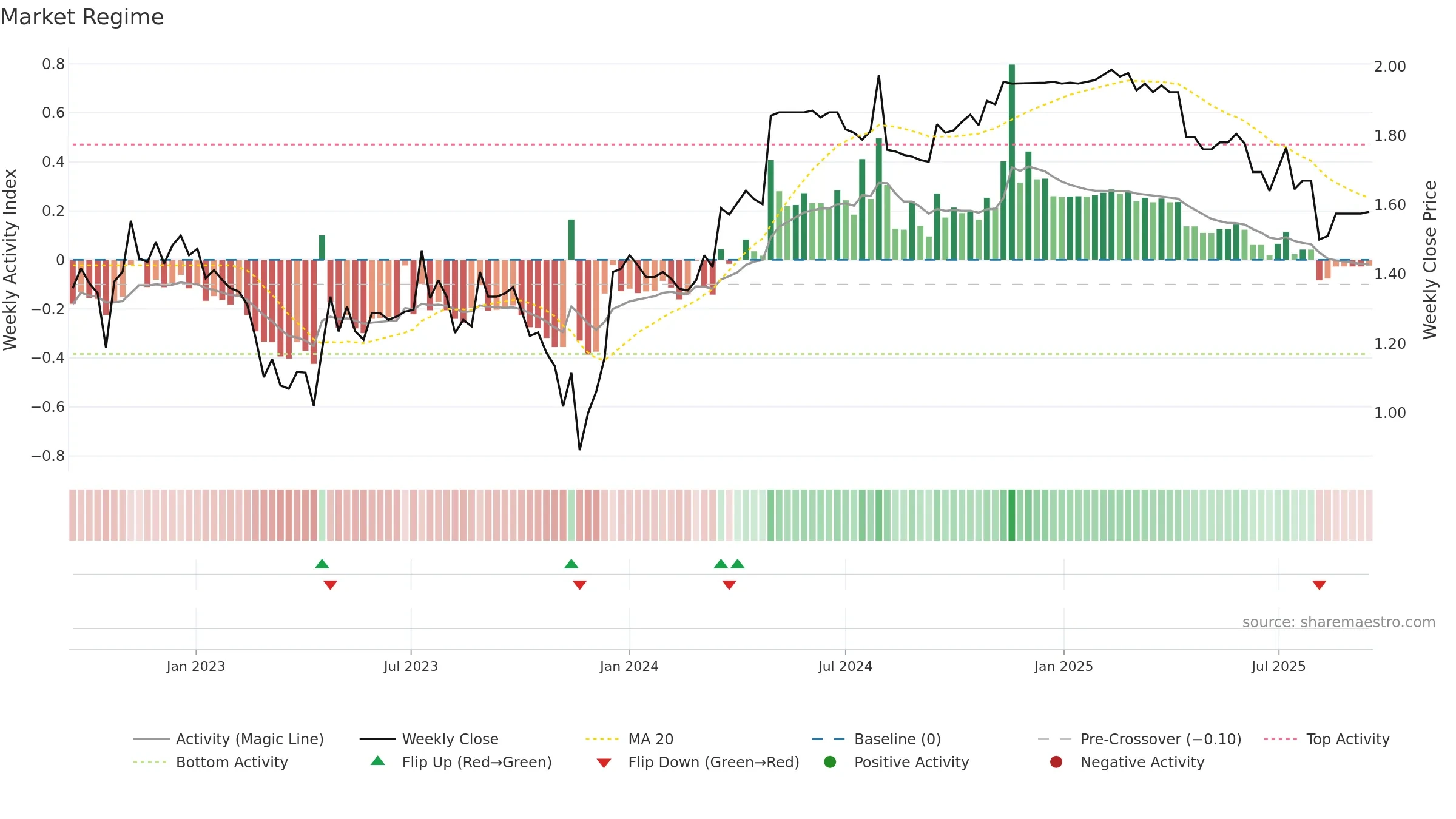The height and width of the screenshot is (819, 1456).
Task: Toggle the Top Activity legend entry
Action: pos(1327,739)
